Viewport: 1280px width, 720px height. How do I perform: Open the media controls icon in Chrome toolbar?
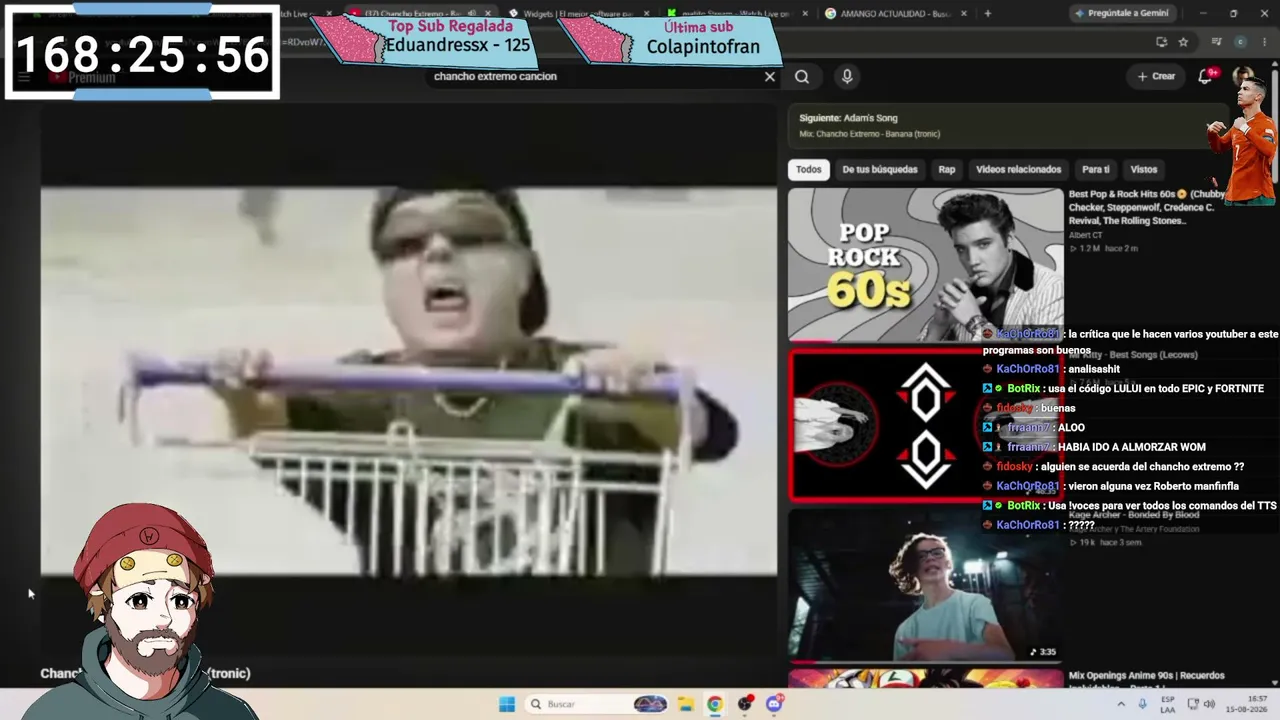point(1217,42)
